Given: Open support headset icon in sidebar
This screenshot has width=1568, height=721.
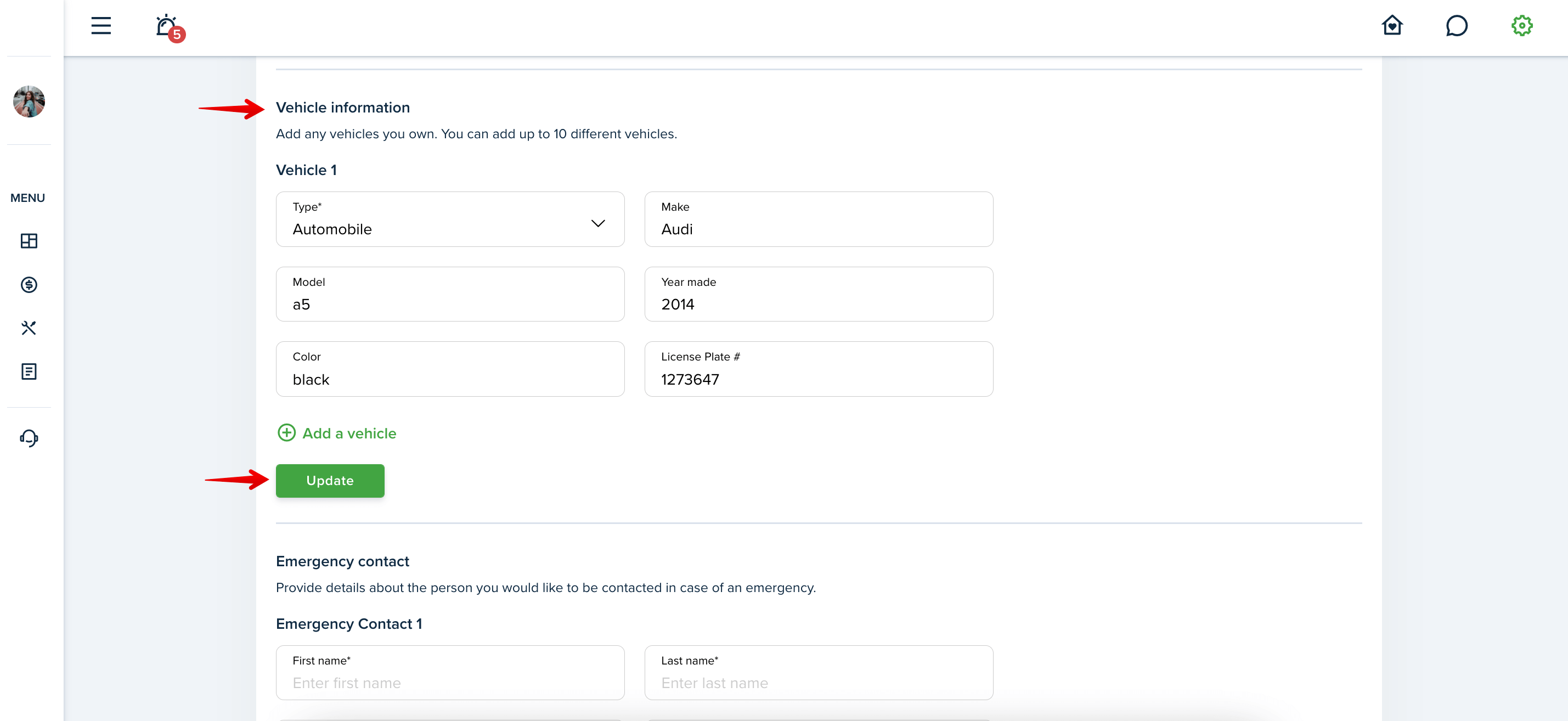Looking at the screenshot, I should pos(29,438).
